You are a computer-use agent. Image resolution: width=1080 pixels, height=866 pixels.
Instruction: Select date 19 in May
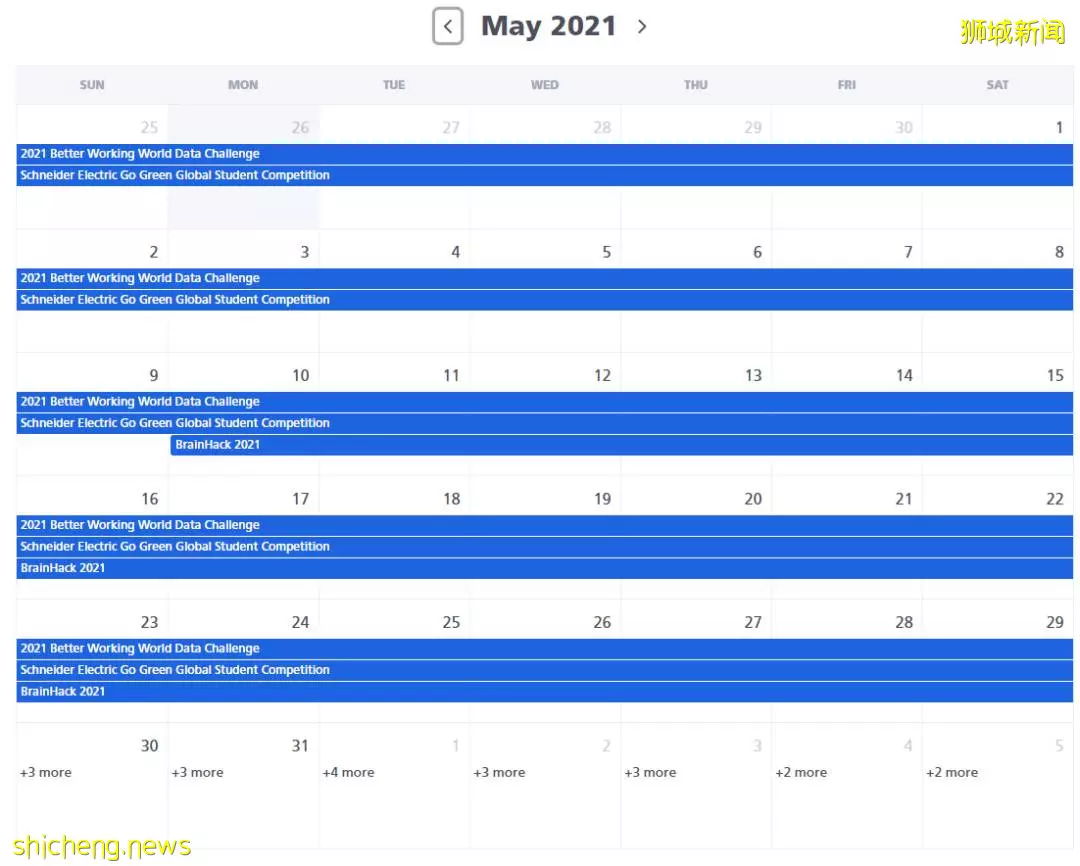(602, 499)
